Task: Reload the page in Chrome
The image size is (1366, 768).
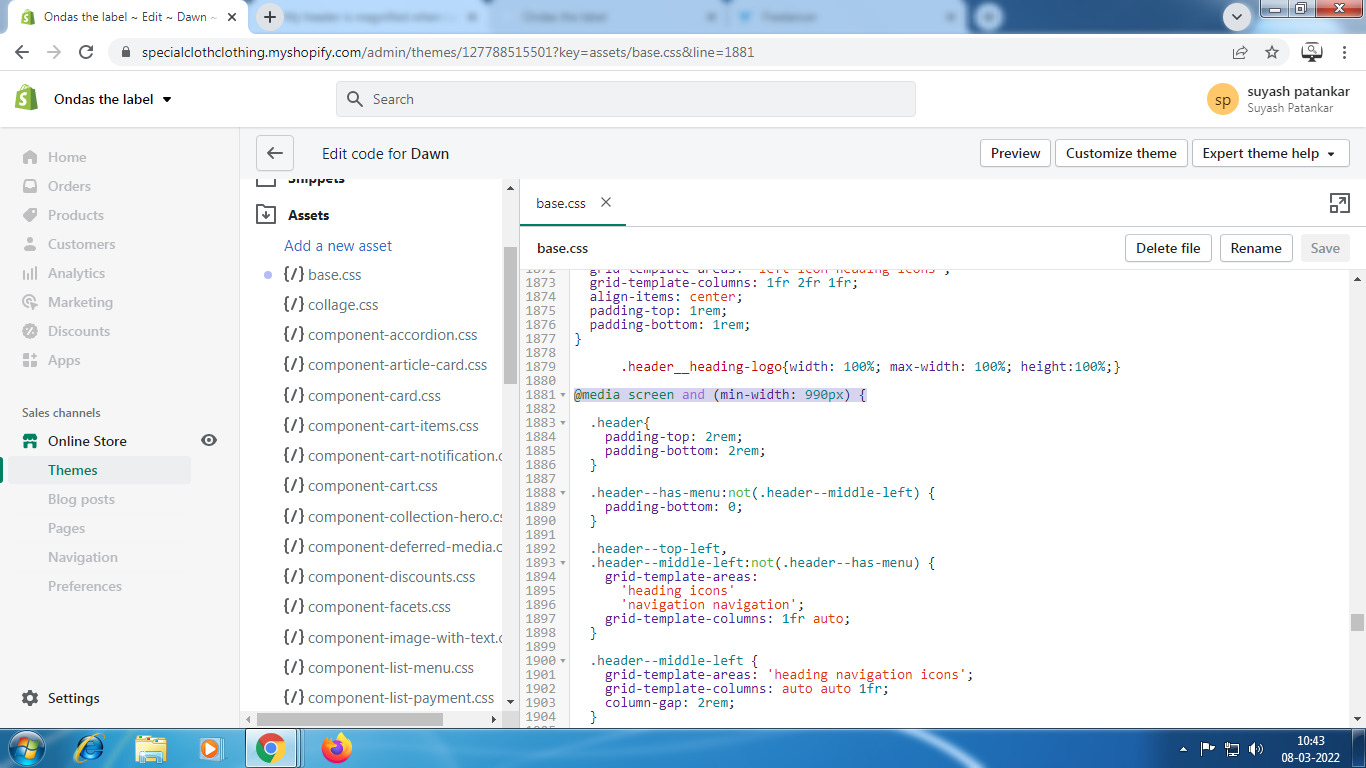Action: (x=86, y=52)
